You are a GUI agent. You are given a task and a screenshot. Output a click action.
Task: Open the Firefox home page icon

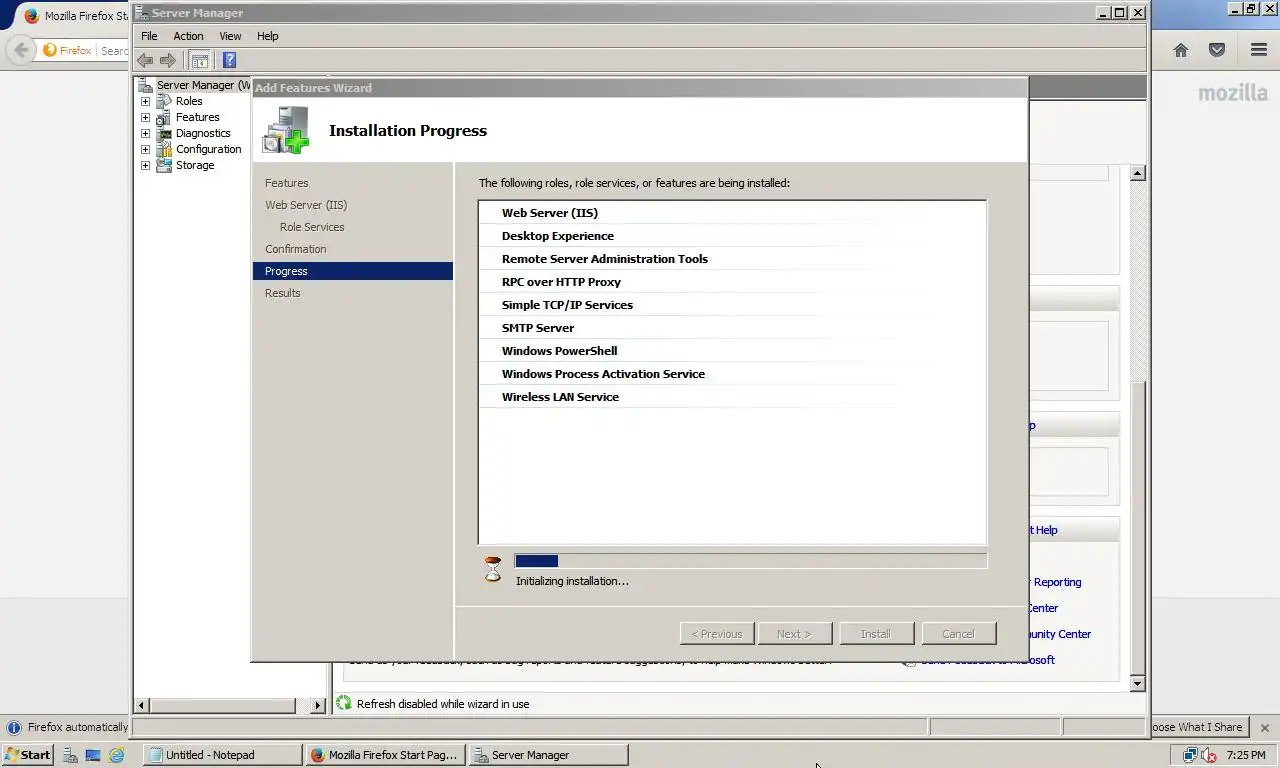click(x=1181, y=50)
